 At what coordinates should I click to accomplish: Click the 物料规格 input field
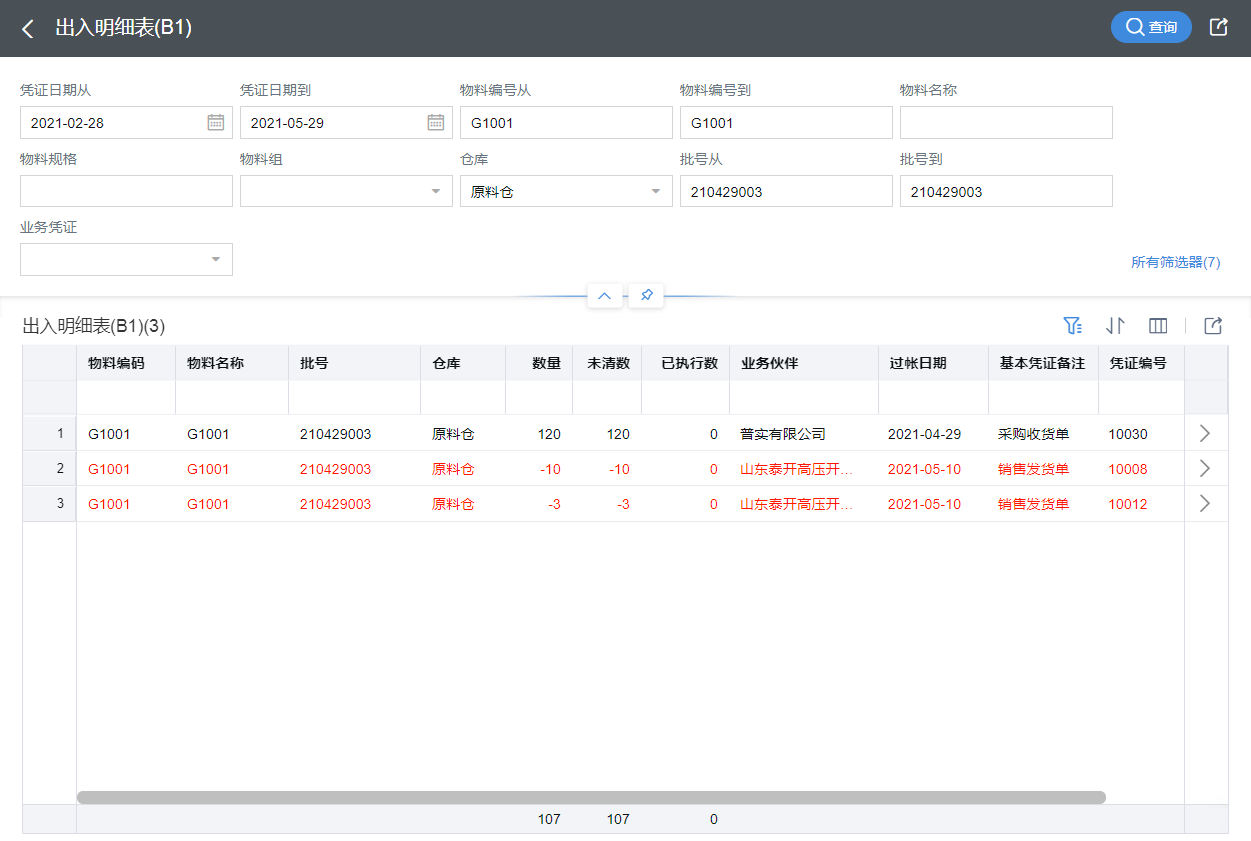click(126, 191)
